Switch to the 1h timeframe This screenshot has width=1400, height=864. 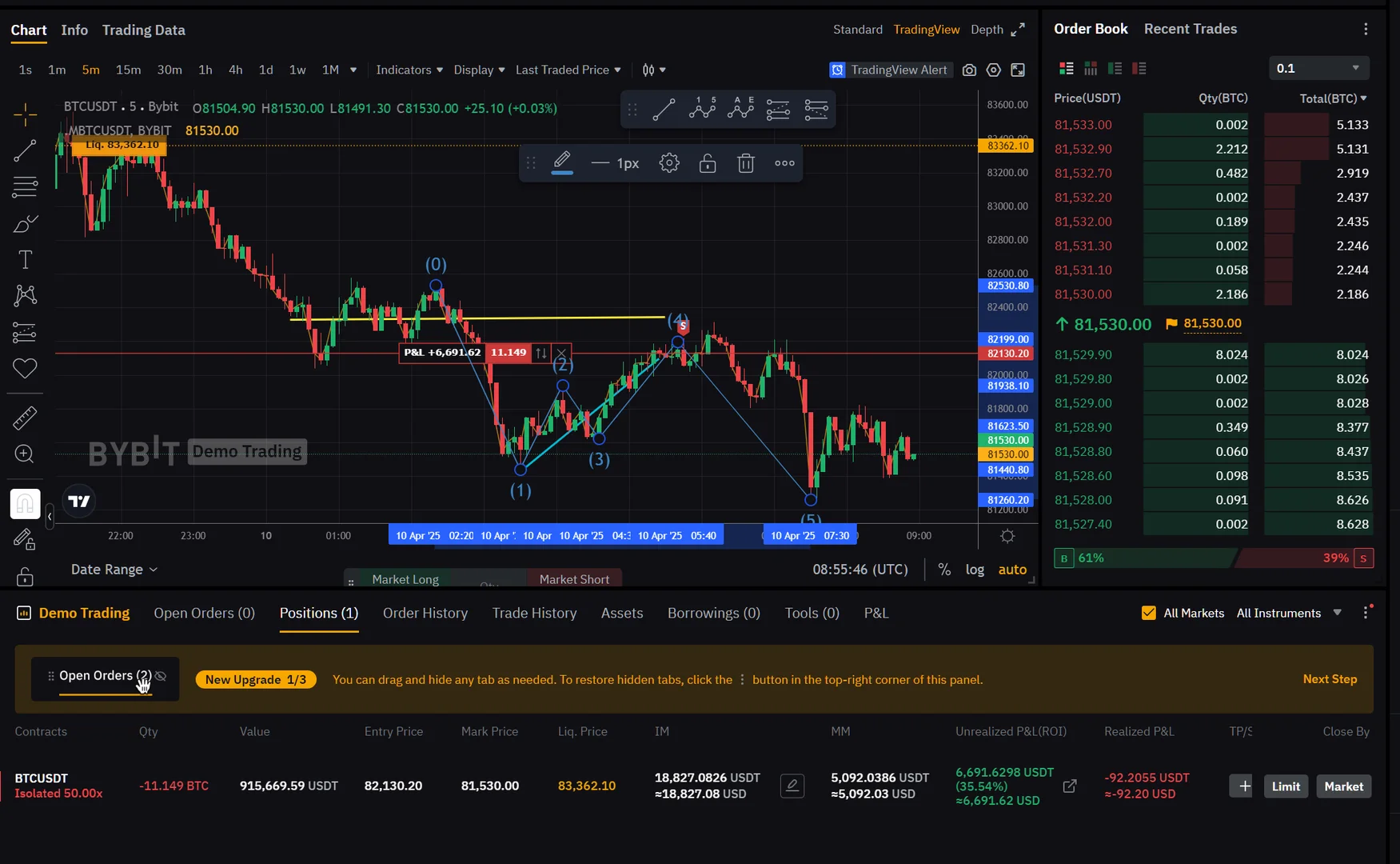pyautogui.click(x=205, y=70)
